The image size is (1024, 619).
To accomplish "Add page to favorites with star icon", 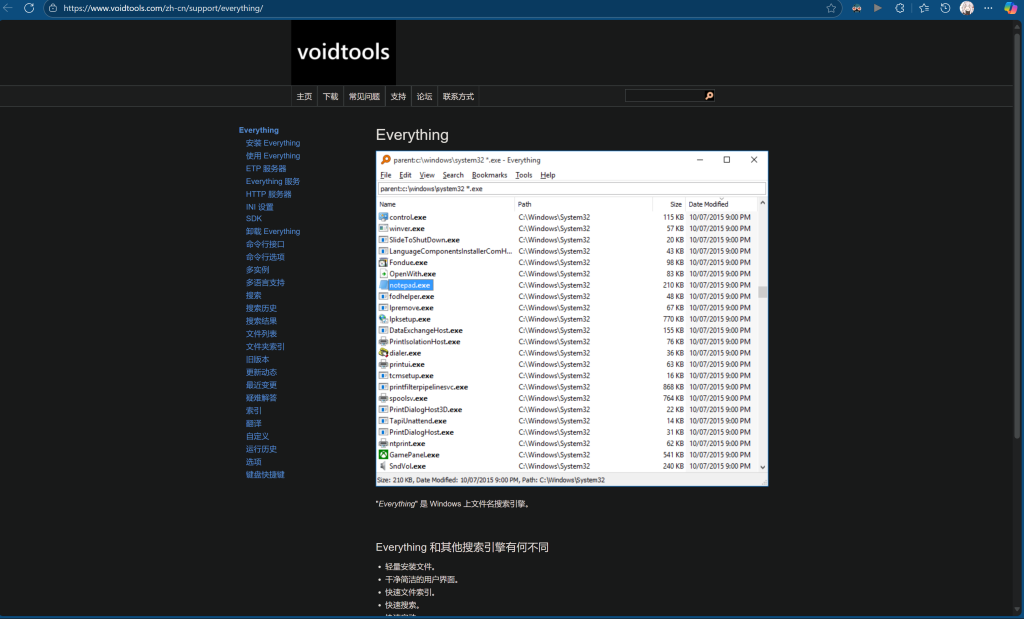I will pos(831,8).
